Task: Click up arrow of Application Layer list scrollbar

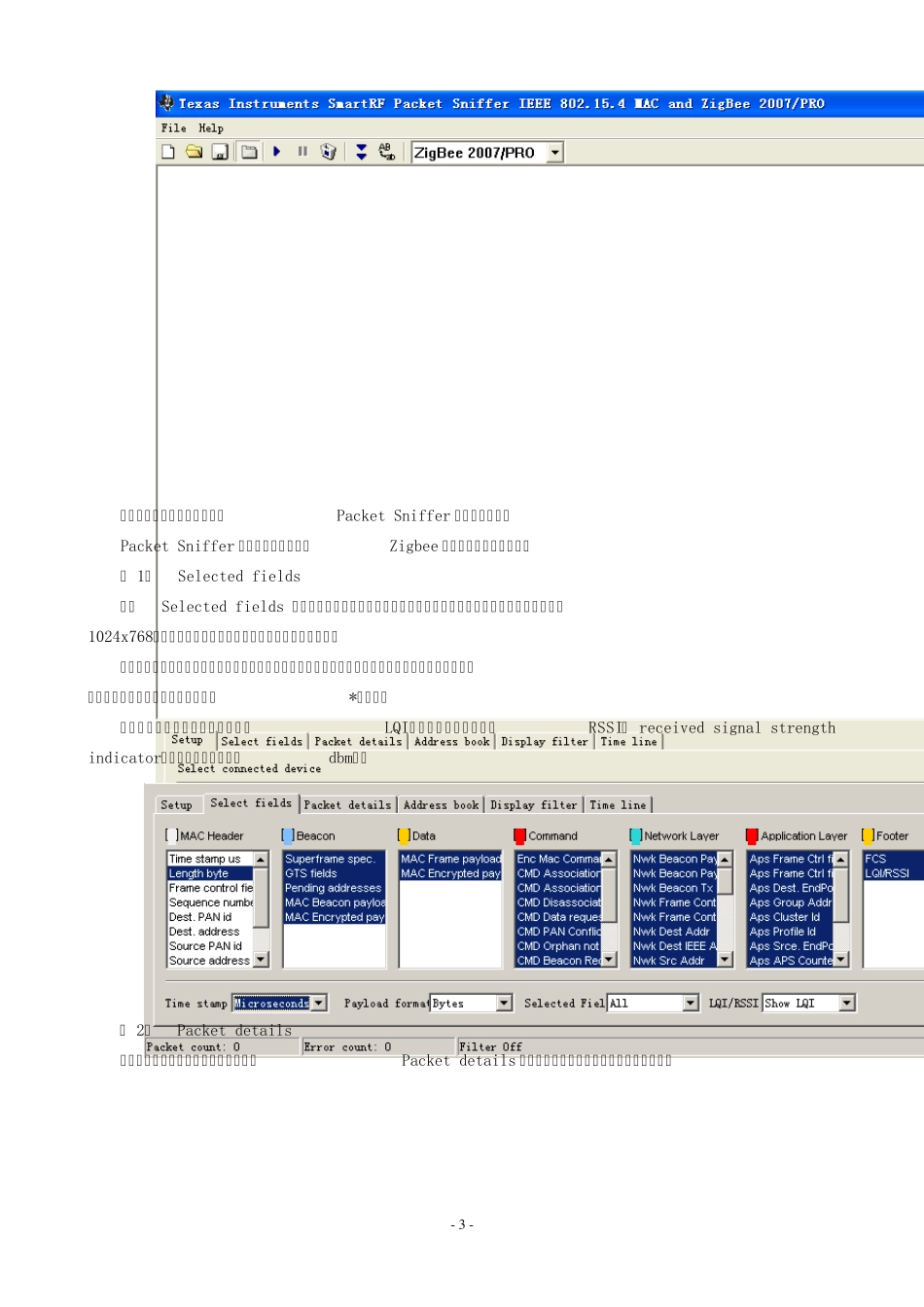Action: pyautogui.click(x=841, y=860)
